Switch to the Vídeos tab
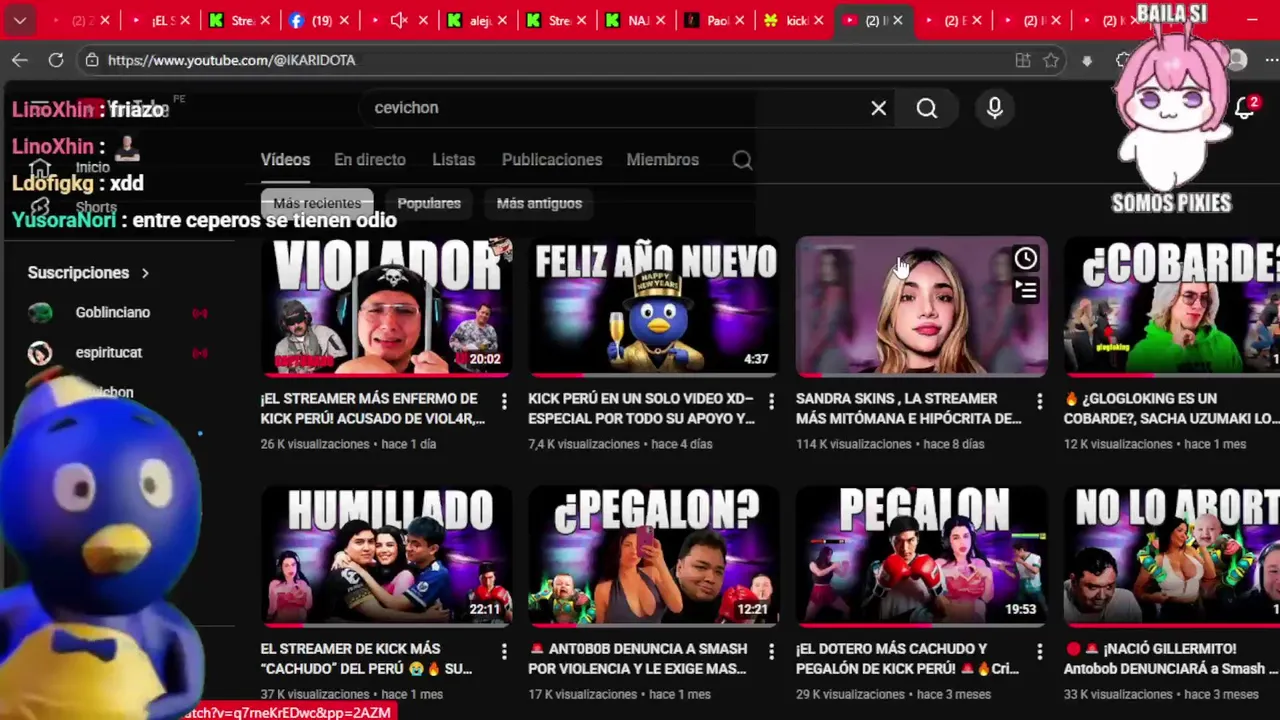This screenshot has height=720, width=1280. tap(285, 160)
